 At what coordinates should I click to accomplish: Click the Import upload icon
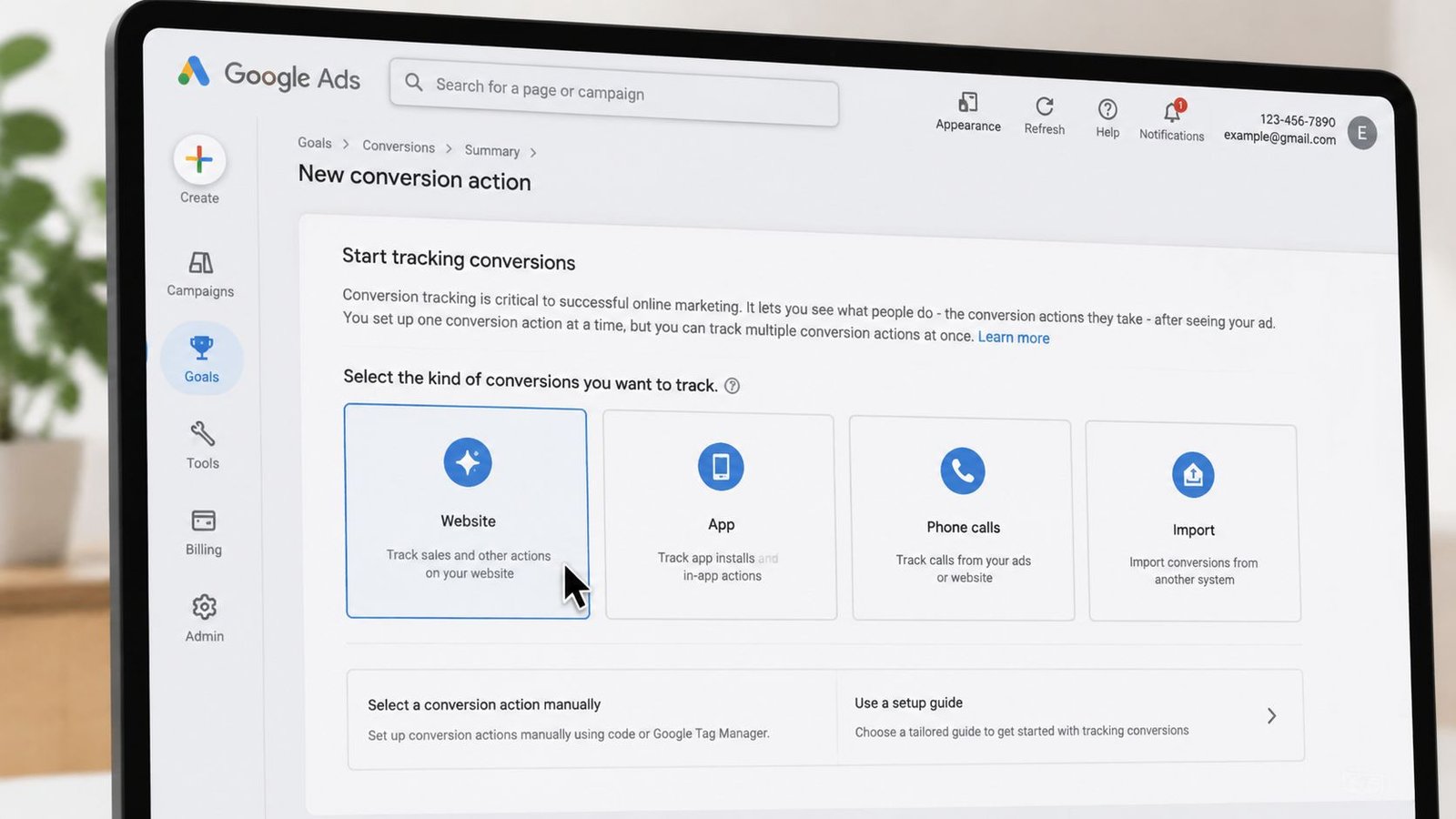(1193, 475)
